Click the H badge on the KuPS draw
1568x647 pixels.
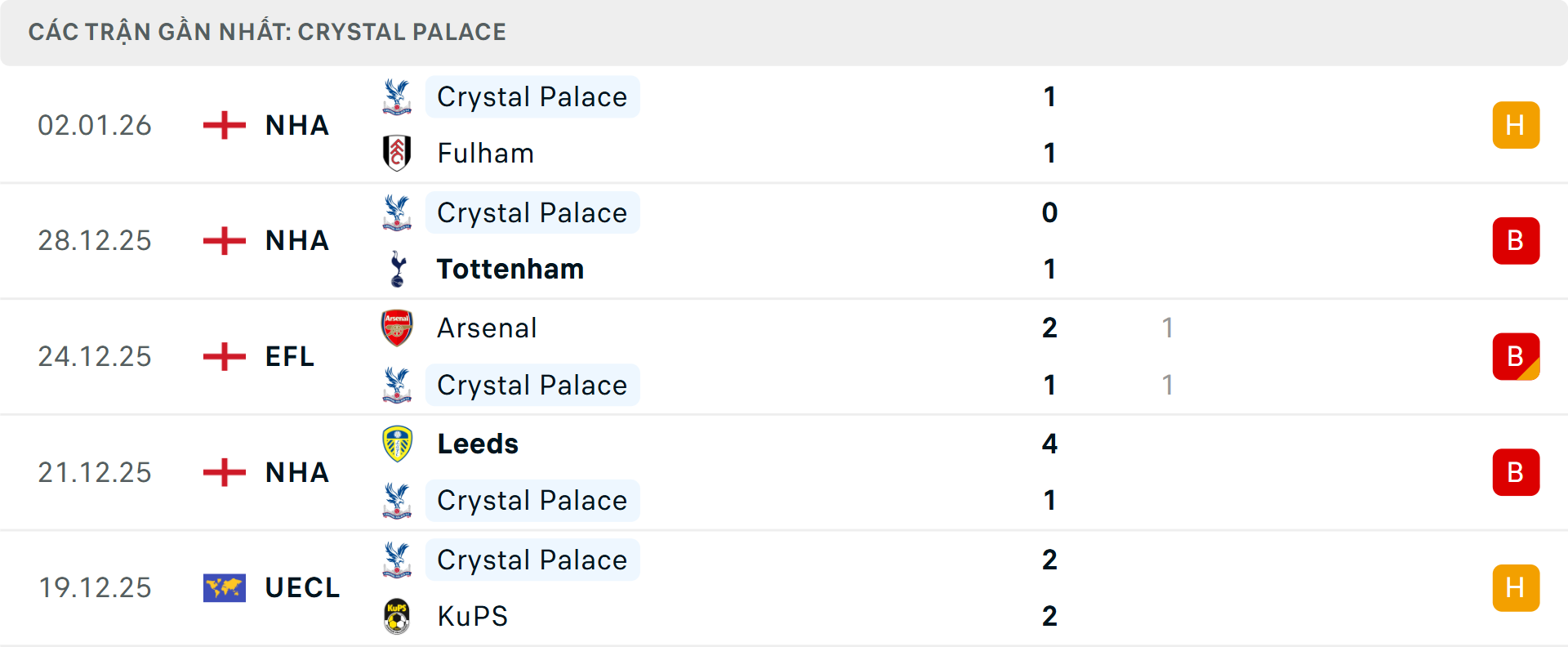point(1516,587)
